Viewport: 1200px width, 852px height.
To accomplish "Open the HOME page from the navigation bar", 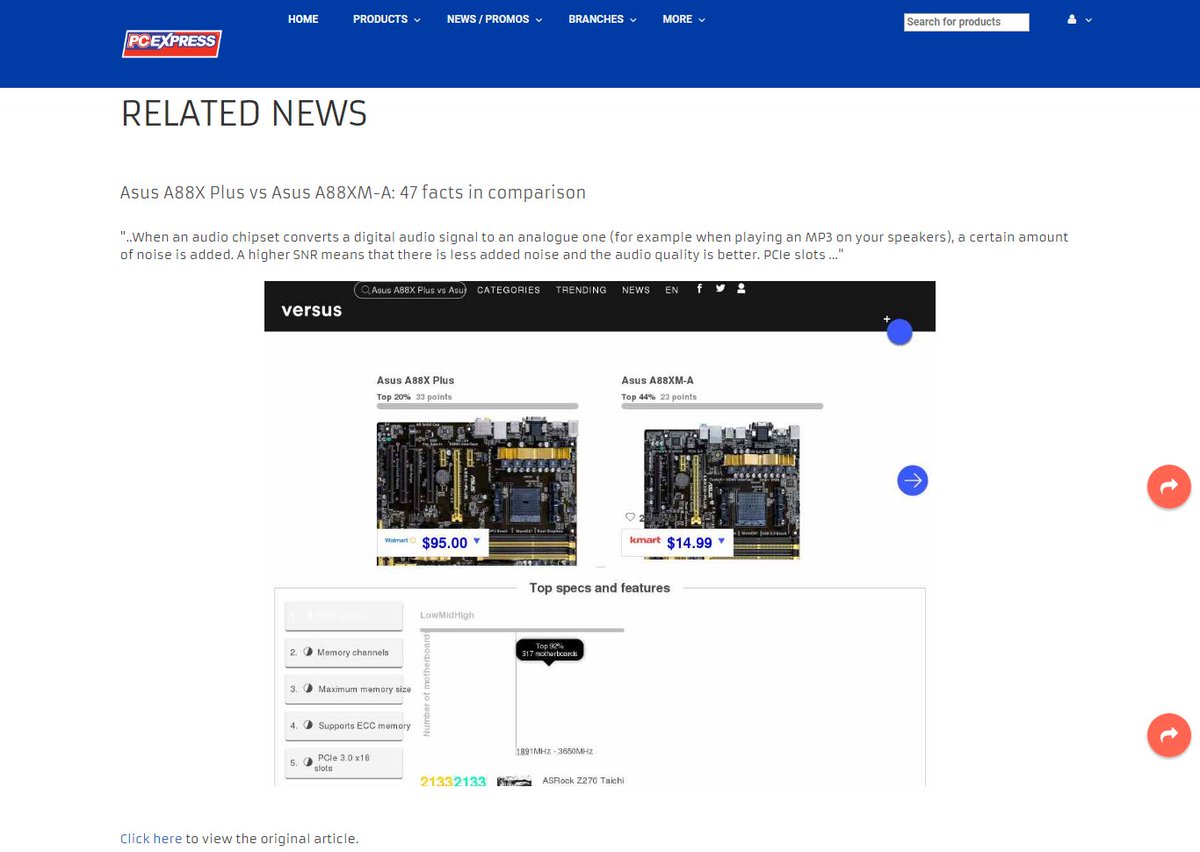I will pyautogui.click(x=303, y=18).
